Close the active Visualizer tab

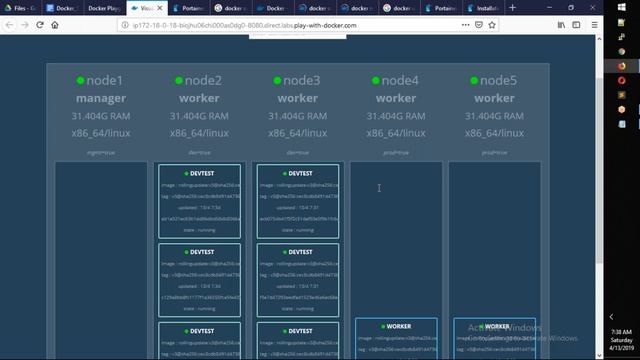coord(160,8)
